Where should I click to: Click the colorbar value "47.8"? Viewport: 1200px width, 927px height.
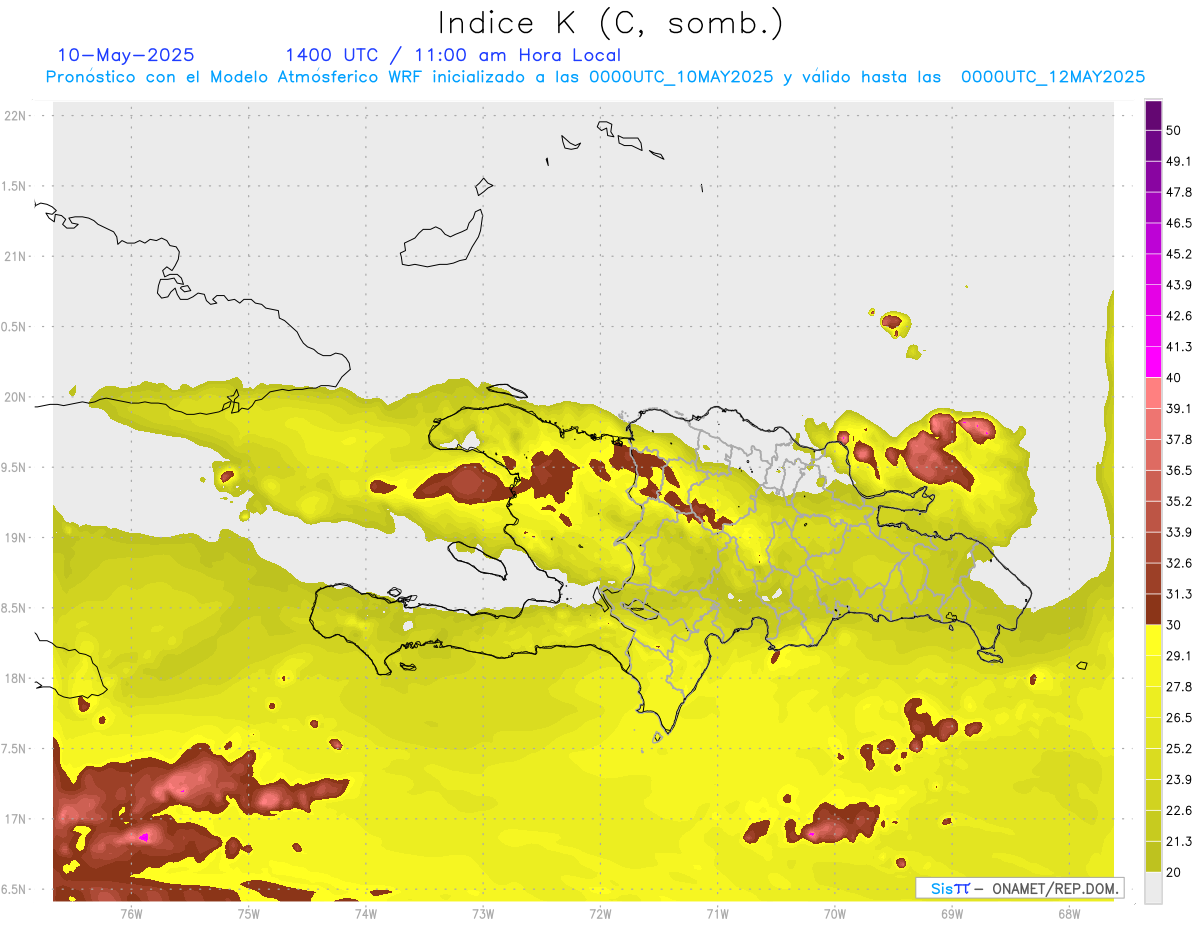click(x=1179, y=192)
